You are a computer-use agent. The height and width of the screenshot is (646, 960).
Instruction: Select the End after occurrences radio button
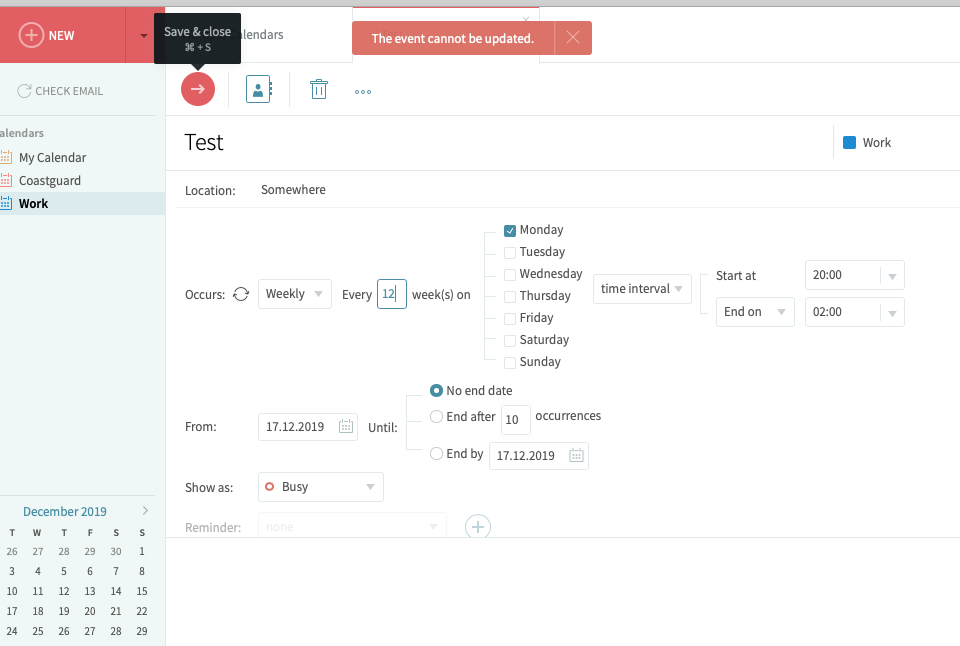click(x=437, y=416)
